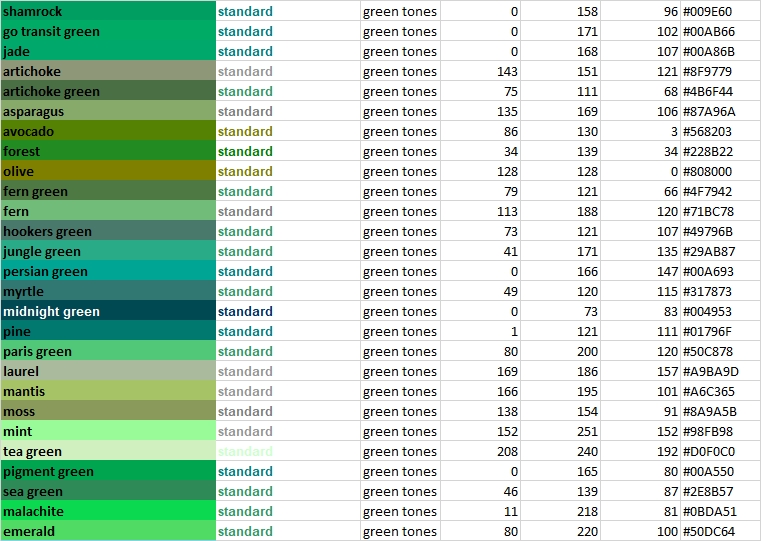Select hex code #009E60
The width and height of the screenshot is (761, 541).
coord(707,11)
